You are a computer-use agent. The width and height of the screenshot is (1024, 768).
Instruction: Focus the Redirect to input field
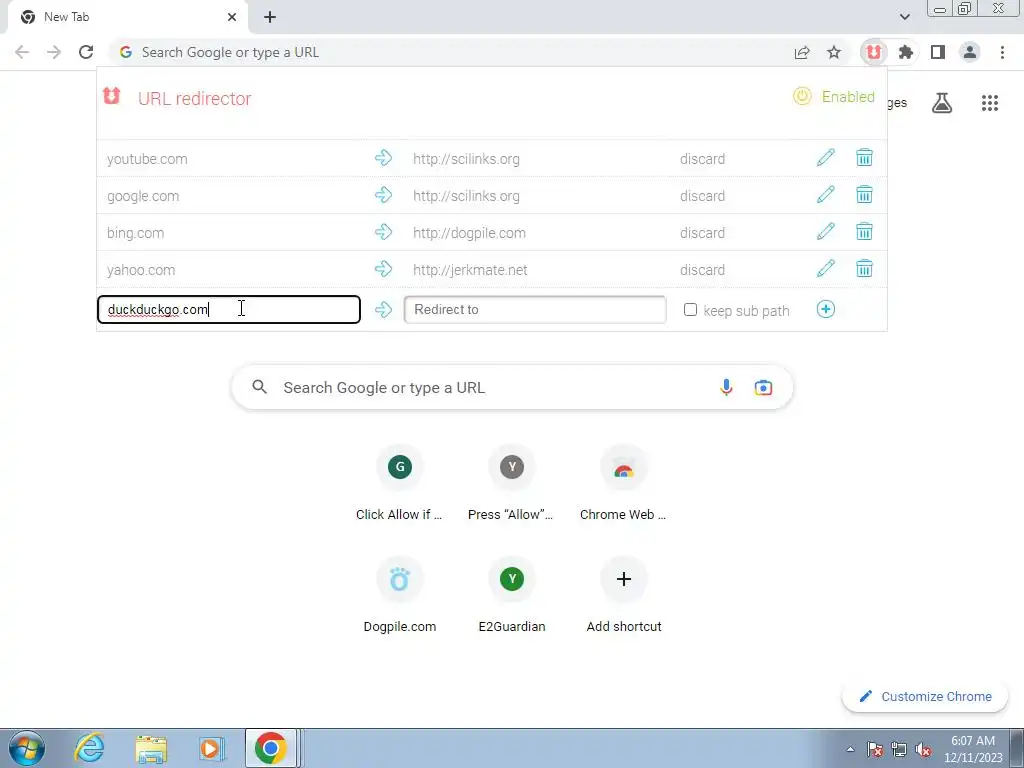(x=535, y=310)
